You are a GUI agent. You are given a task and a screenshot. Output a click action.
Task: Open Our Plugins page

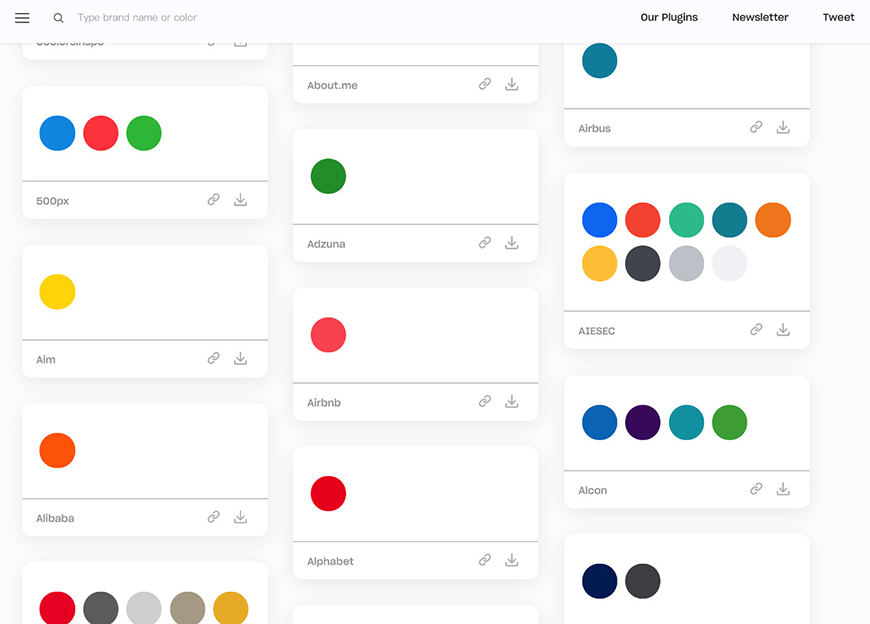[x=669, y=17]
